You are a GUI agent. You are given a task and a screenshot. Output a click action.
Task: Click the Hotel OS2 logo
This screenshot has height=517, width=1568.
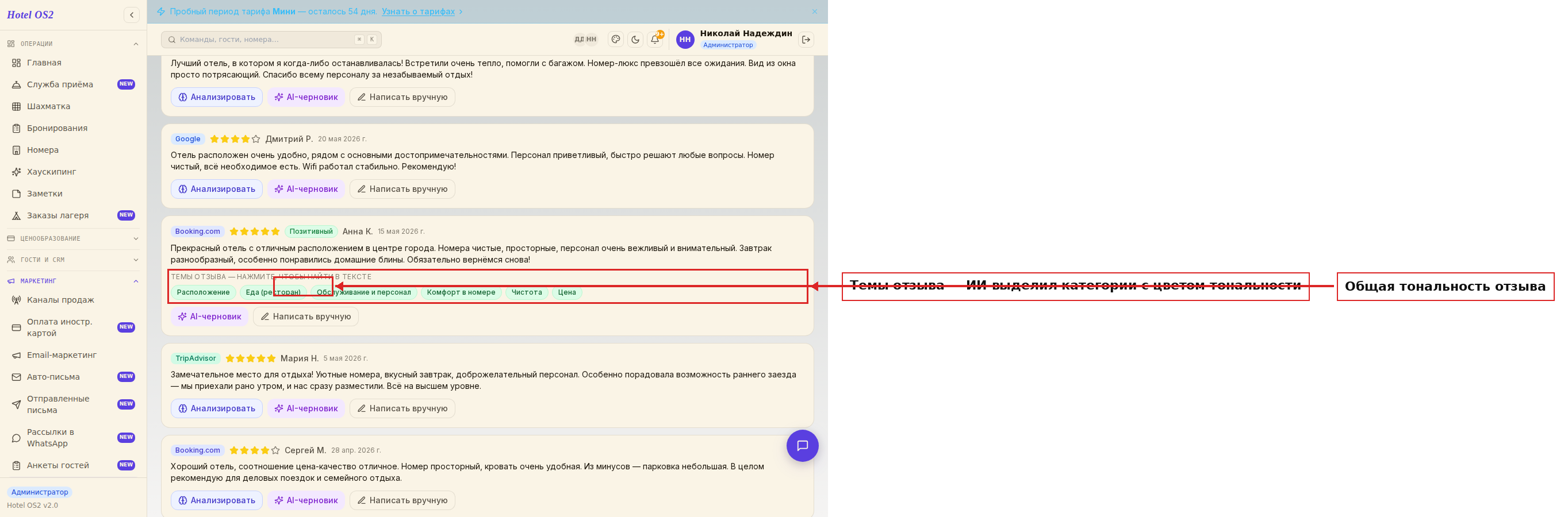[x=30, y=14]
